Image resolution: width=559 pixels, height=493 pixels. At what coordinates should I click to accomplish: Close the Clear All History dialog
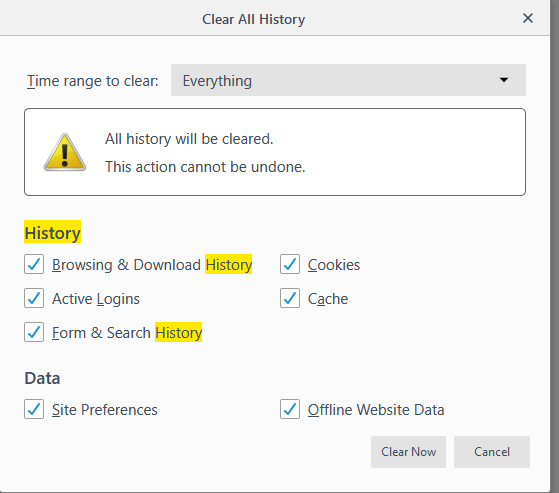click(x=528, y=18)
